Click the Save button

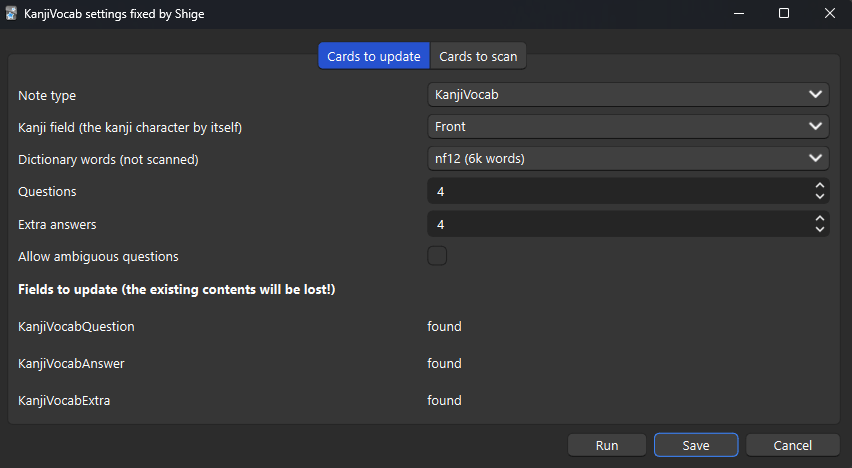(696, 445)
